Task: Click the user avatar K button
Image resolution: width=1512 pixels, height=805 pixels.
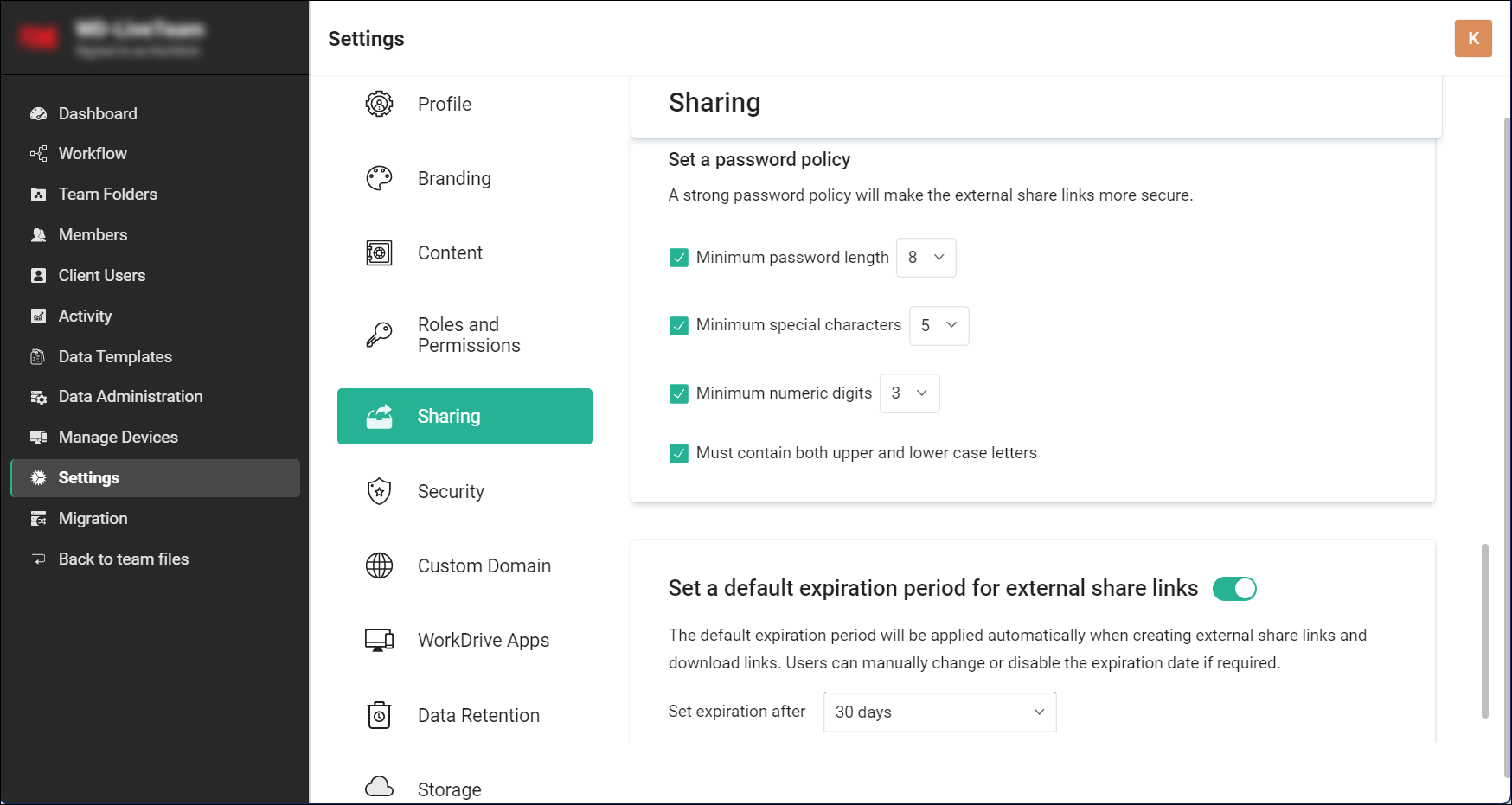Action: (1473, 38)
